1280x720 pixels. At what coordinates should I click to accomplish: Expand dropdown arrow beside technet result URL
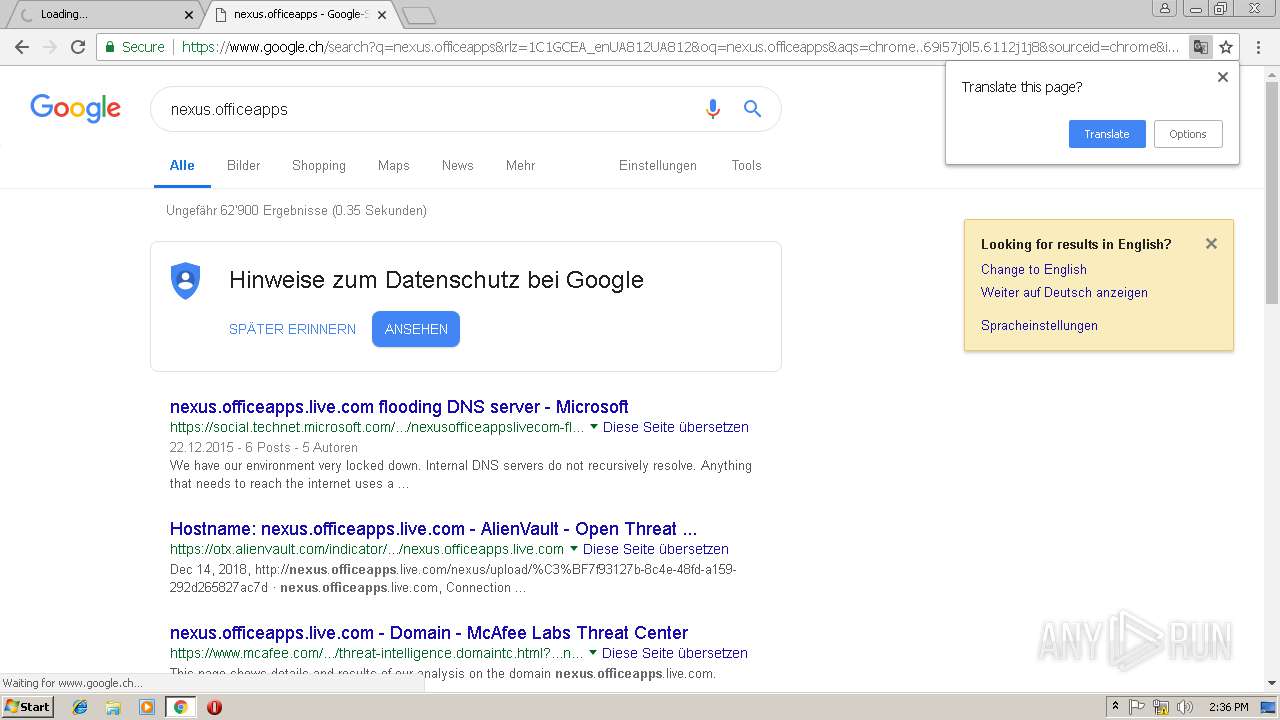[594, 427]
